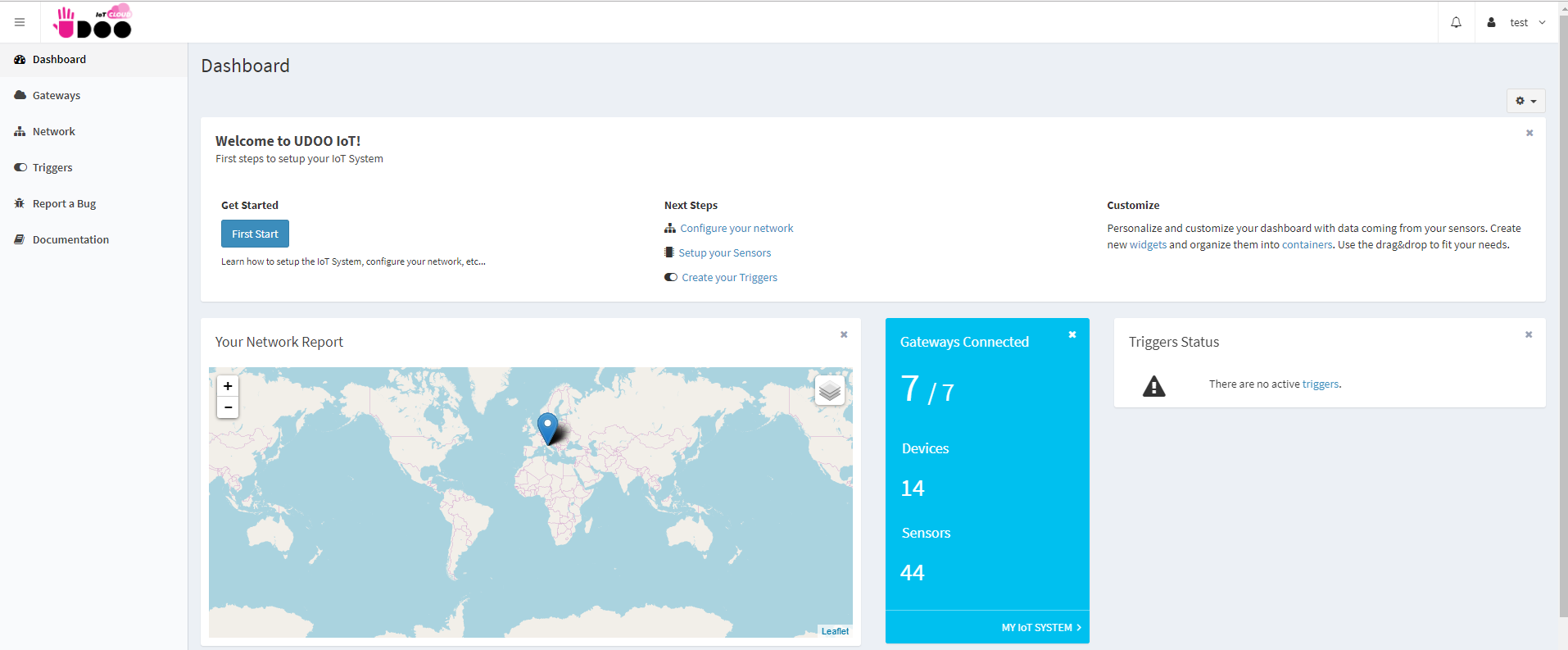The image size is (1568, 650).
Task: Open the map layers control
Action: pyautogui.click(x=830, y=390)
